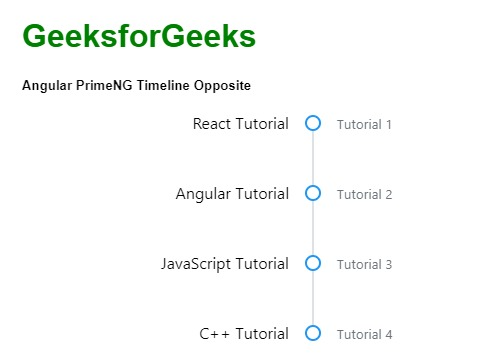Select the Angular Tutorial label
488x363 pixels.
click(x=232, y=194)
